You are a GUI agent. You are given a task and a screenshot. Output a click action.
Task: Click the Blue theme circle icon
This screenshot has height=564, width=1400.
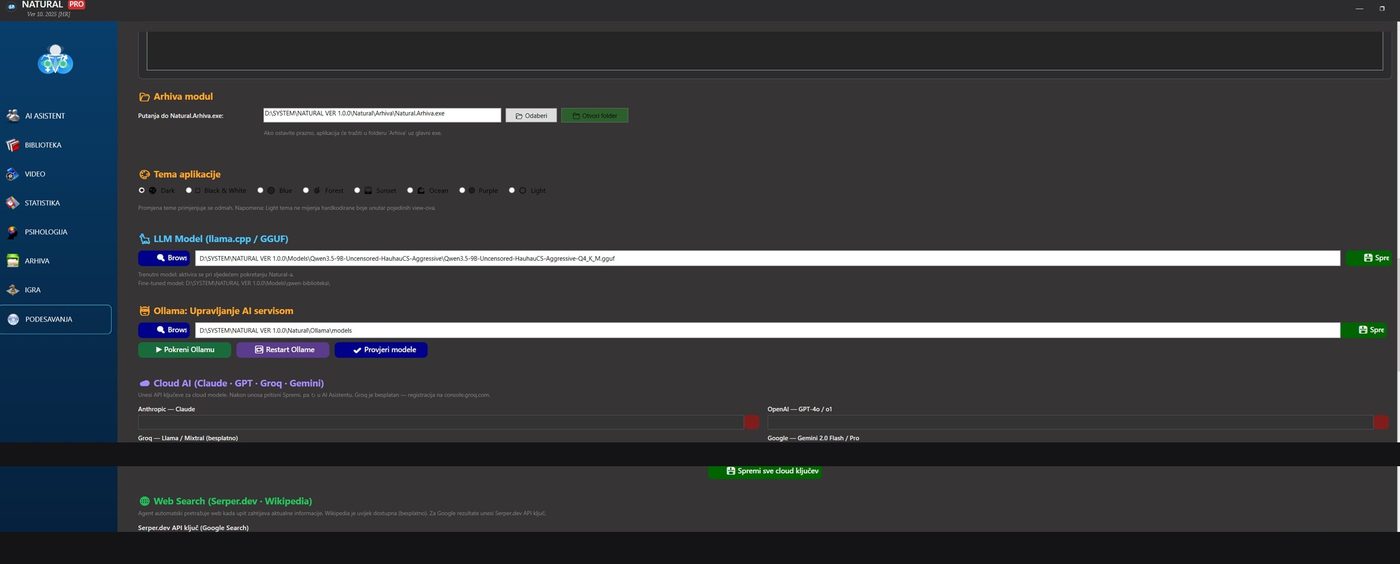click(x=272, y=190)
